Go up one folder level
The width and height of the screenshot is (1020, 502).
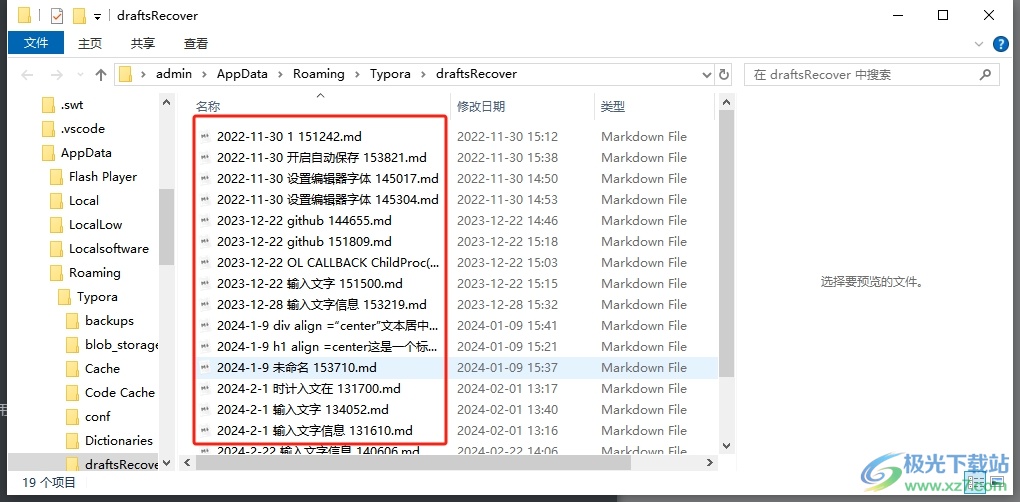pos(101,75)
